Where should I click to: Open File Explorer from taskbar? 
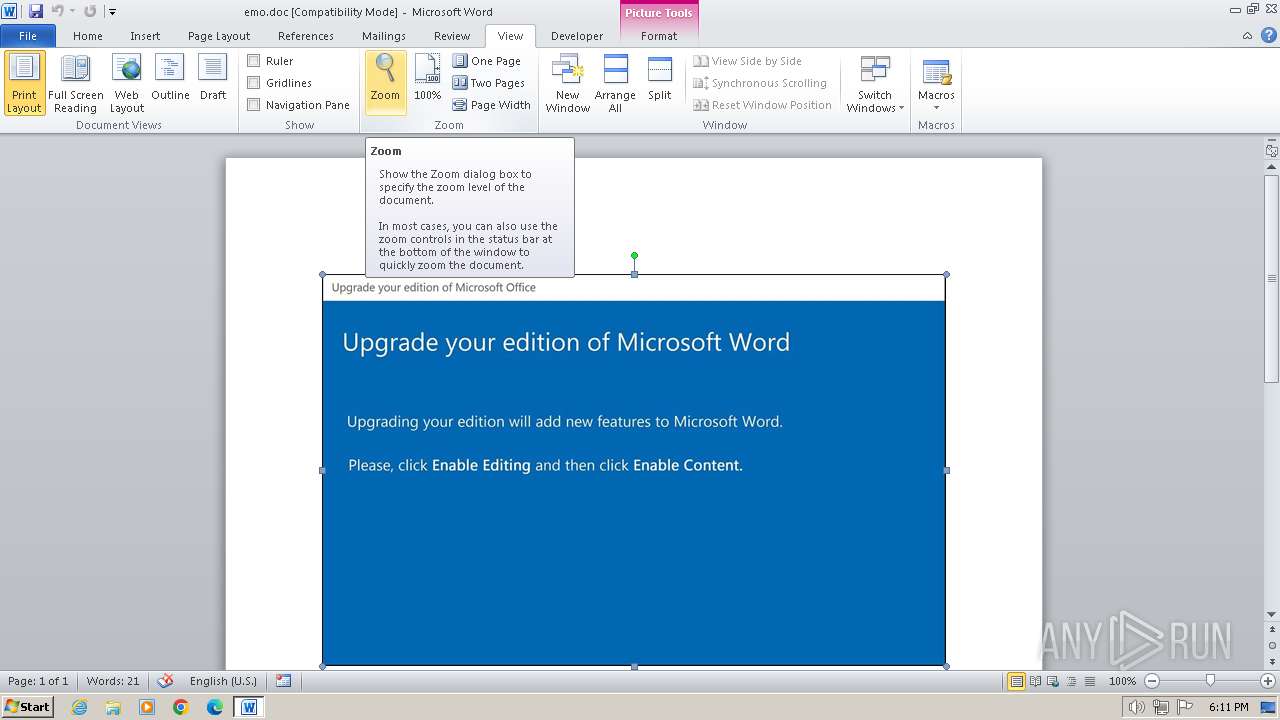point(113,707)
